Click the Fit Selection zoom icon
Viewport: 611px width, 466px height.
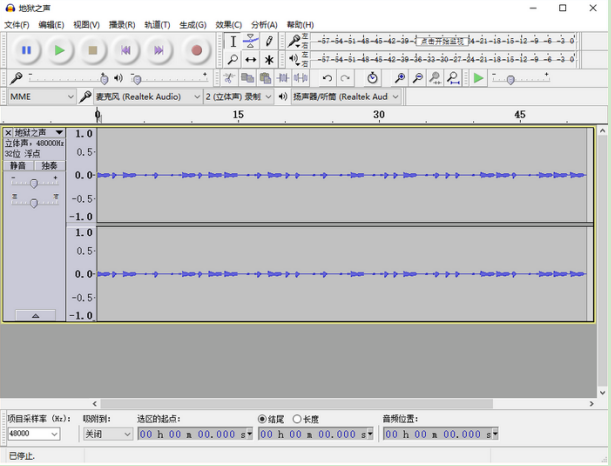tap(435, 78)
